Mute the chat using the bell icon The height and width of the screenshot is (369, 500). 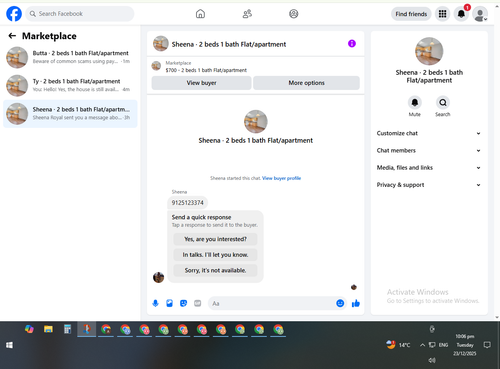coord(415,103)
